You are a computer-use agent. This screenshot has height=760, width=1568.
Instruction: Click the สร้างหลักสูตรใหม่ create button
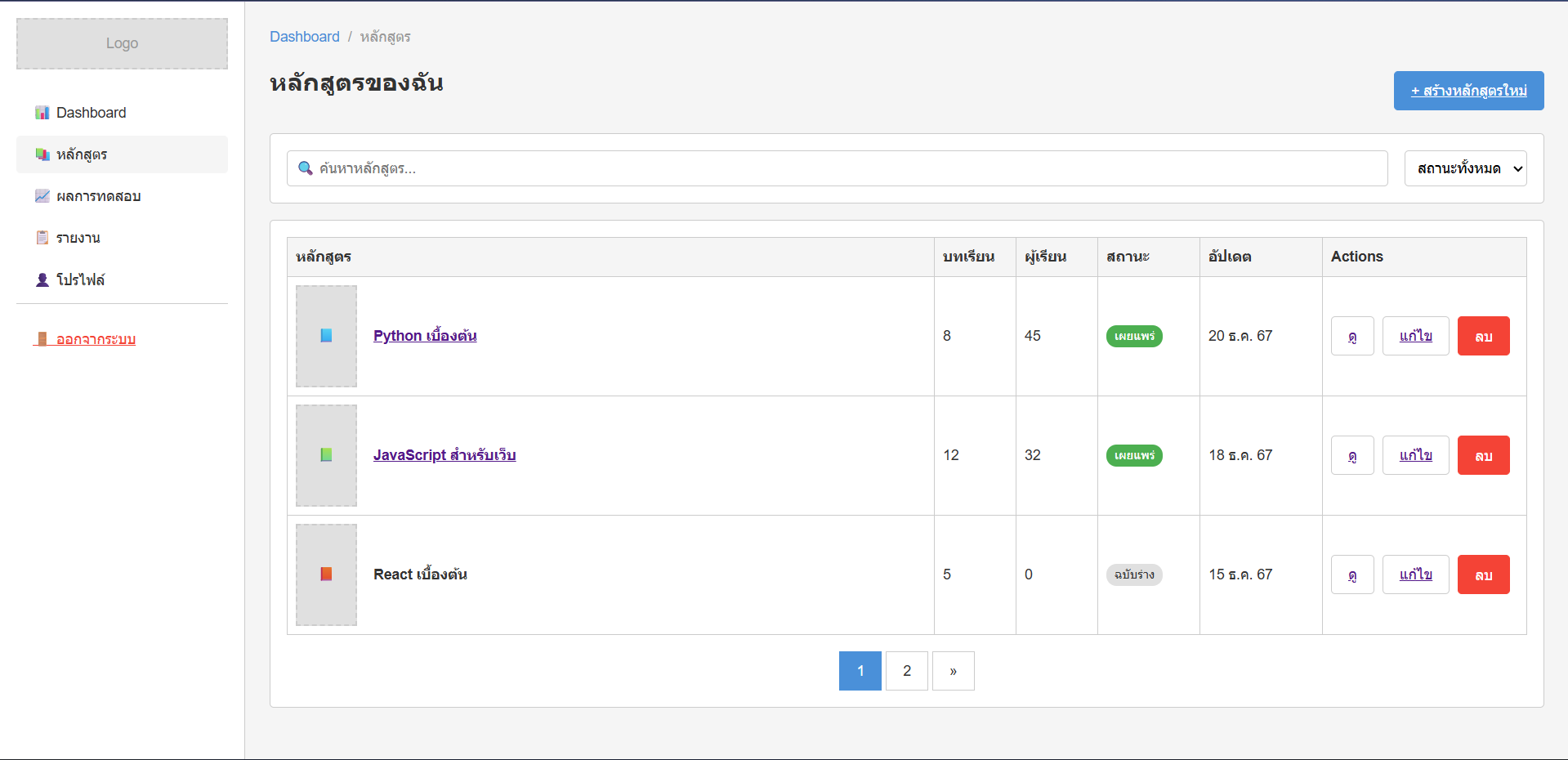coord(1468,91)
